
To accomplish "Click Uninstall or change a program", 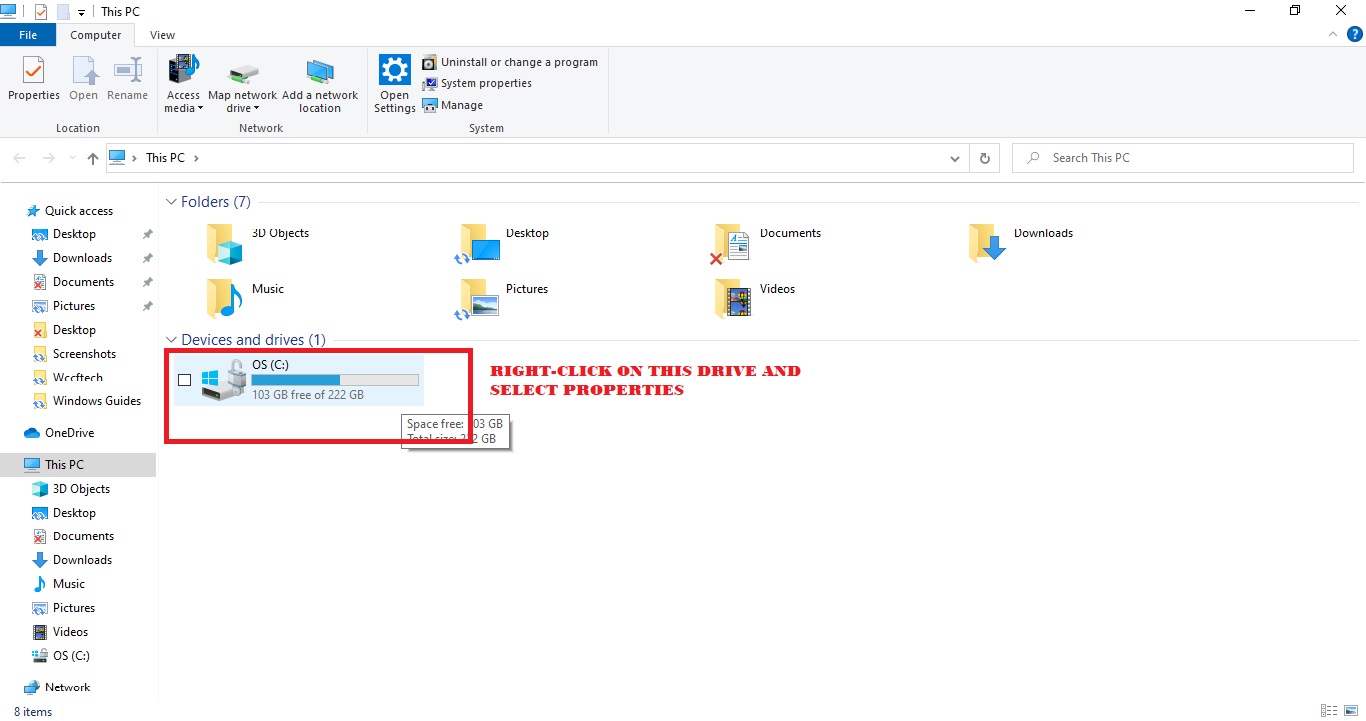I will click(510, 62).
